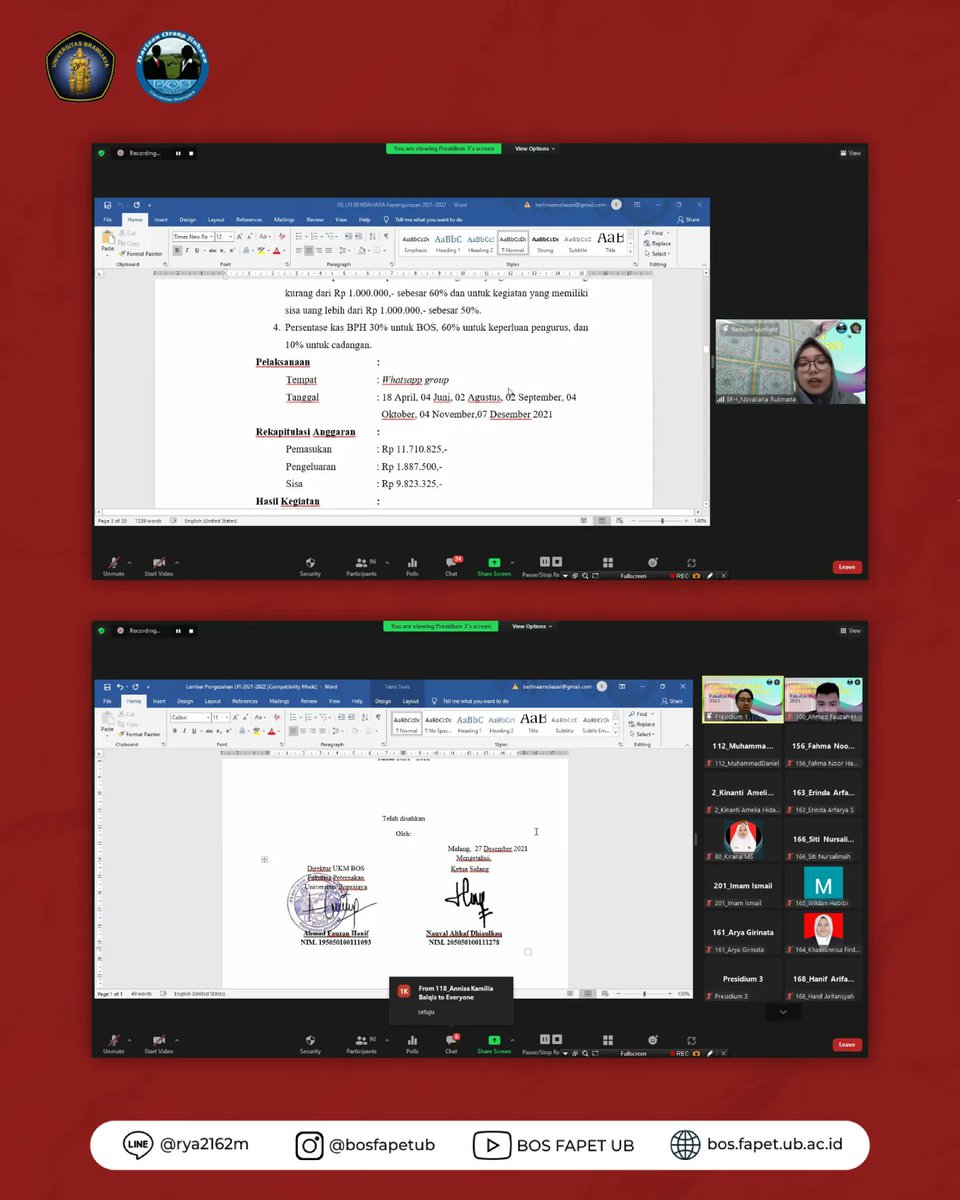
Task: Open font size 12 box in BENDAHARA Word
Action: 224,236
